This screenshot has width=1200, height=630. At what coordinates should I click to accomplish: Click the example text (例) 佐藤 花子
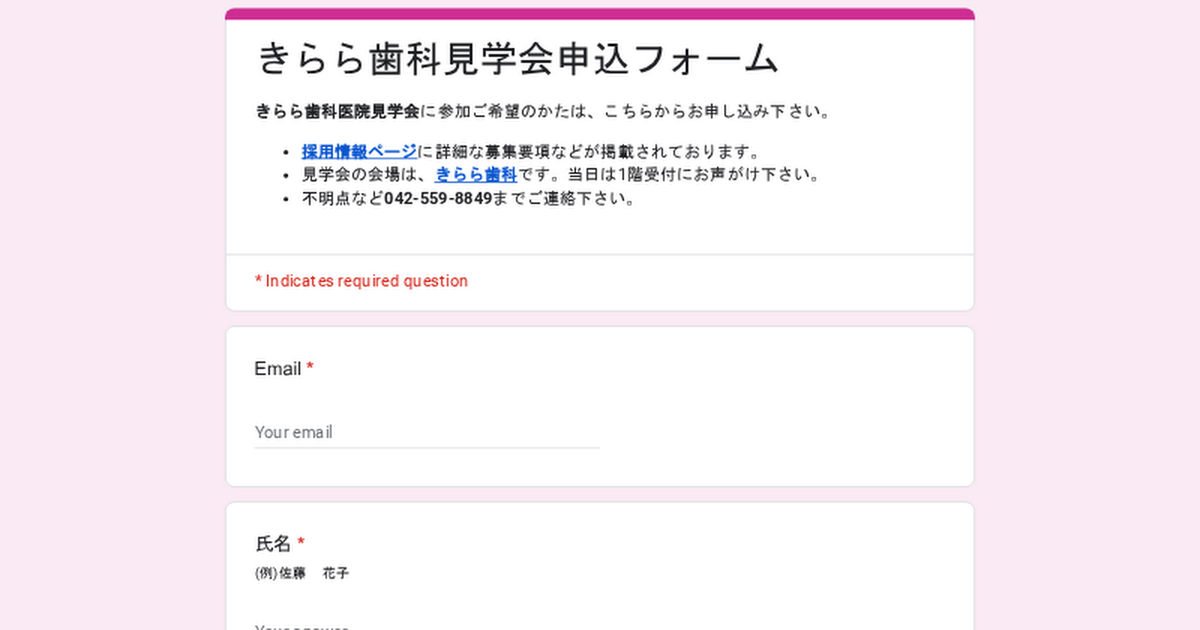302,574
